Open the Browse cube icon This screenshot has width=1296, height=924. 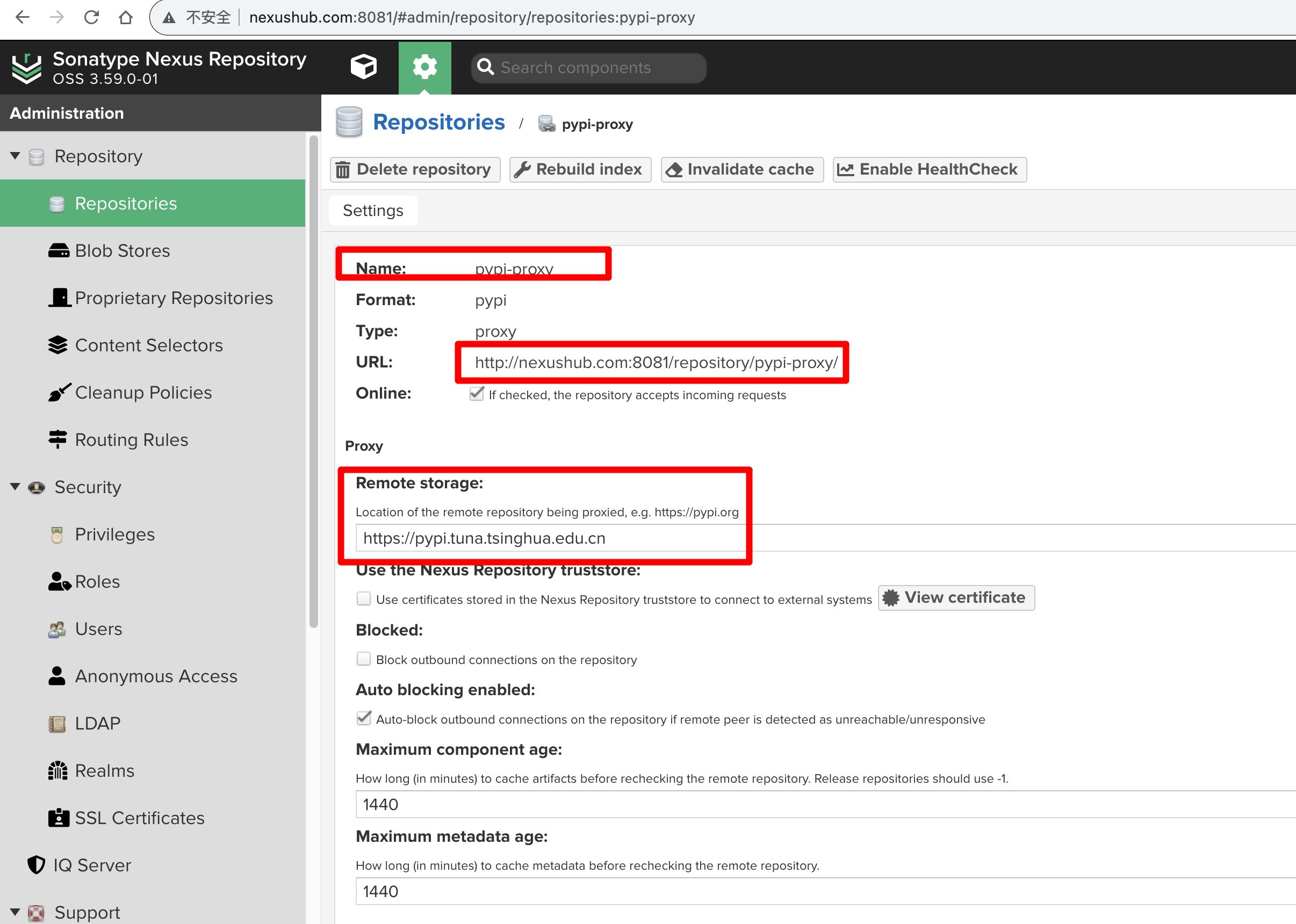tap(364, 67)
